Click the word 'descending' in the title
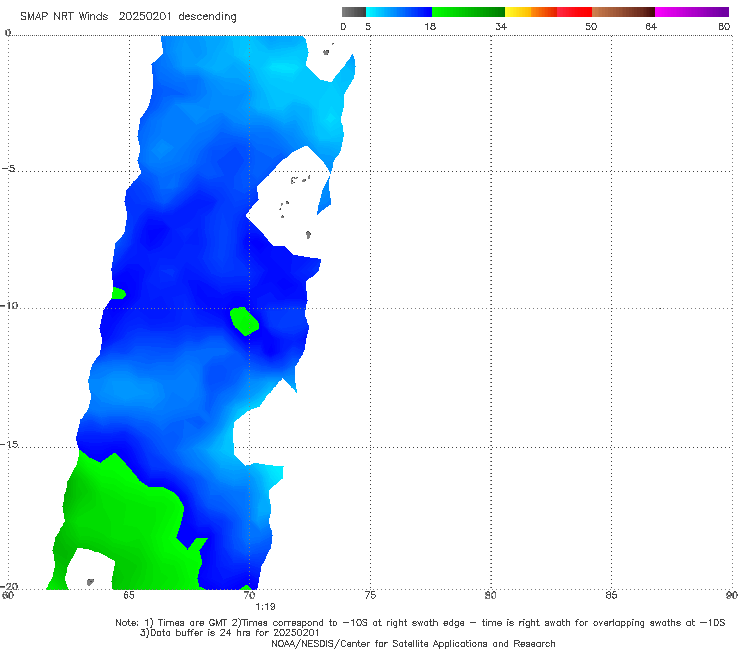The width and height of the screenshot is (740, 650). pyautogui.click(x=208, y=17)
